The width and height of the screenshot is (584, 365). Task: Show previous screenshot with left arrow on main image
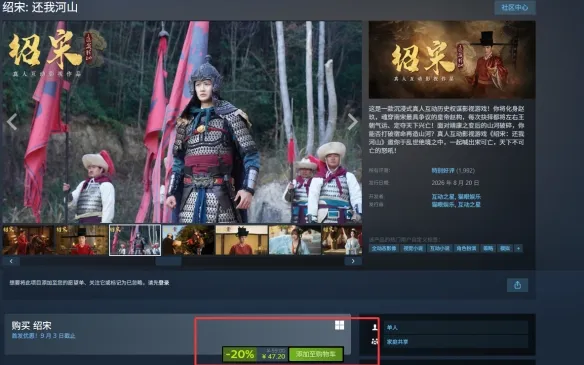click(x=12, y=122)
